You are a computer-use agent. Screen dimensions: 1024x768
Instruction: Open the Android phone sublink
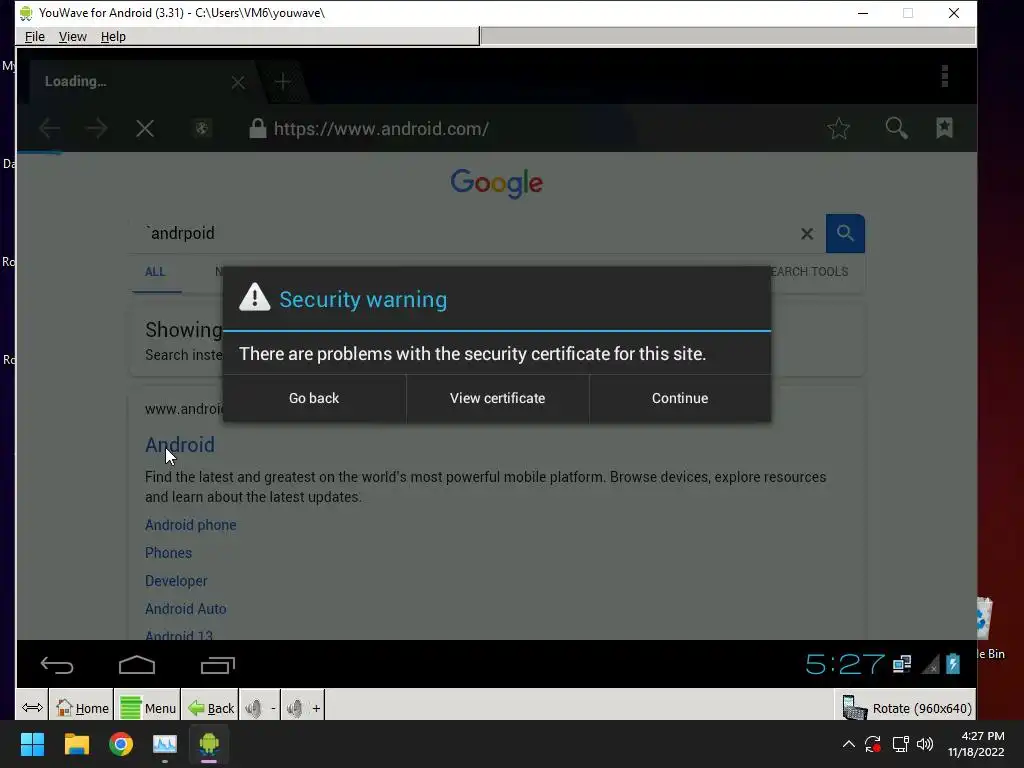[191, 524]
